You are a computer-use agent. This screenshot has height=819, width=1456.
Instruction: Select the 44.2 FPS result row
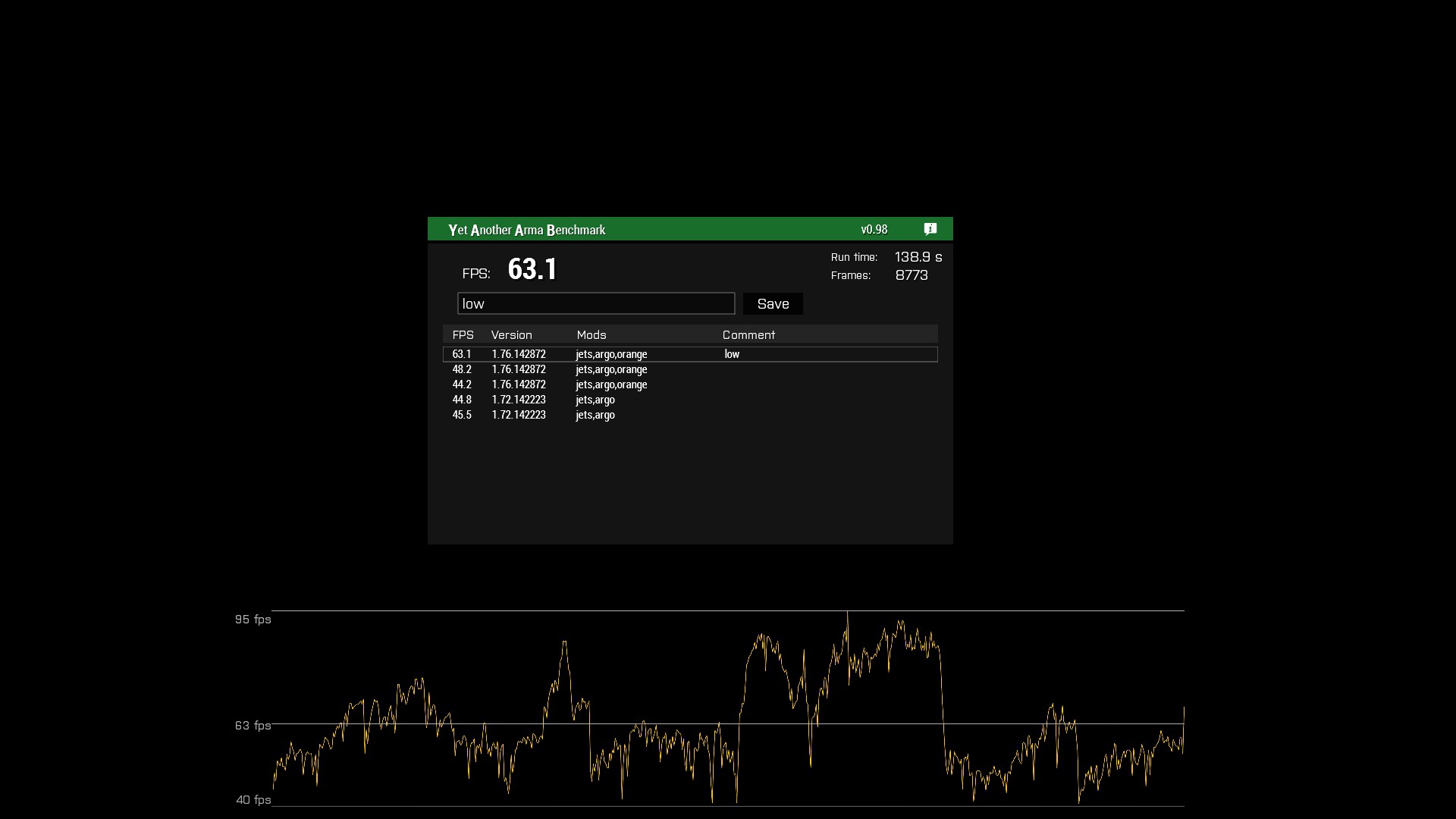coord(689,384)
